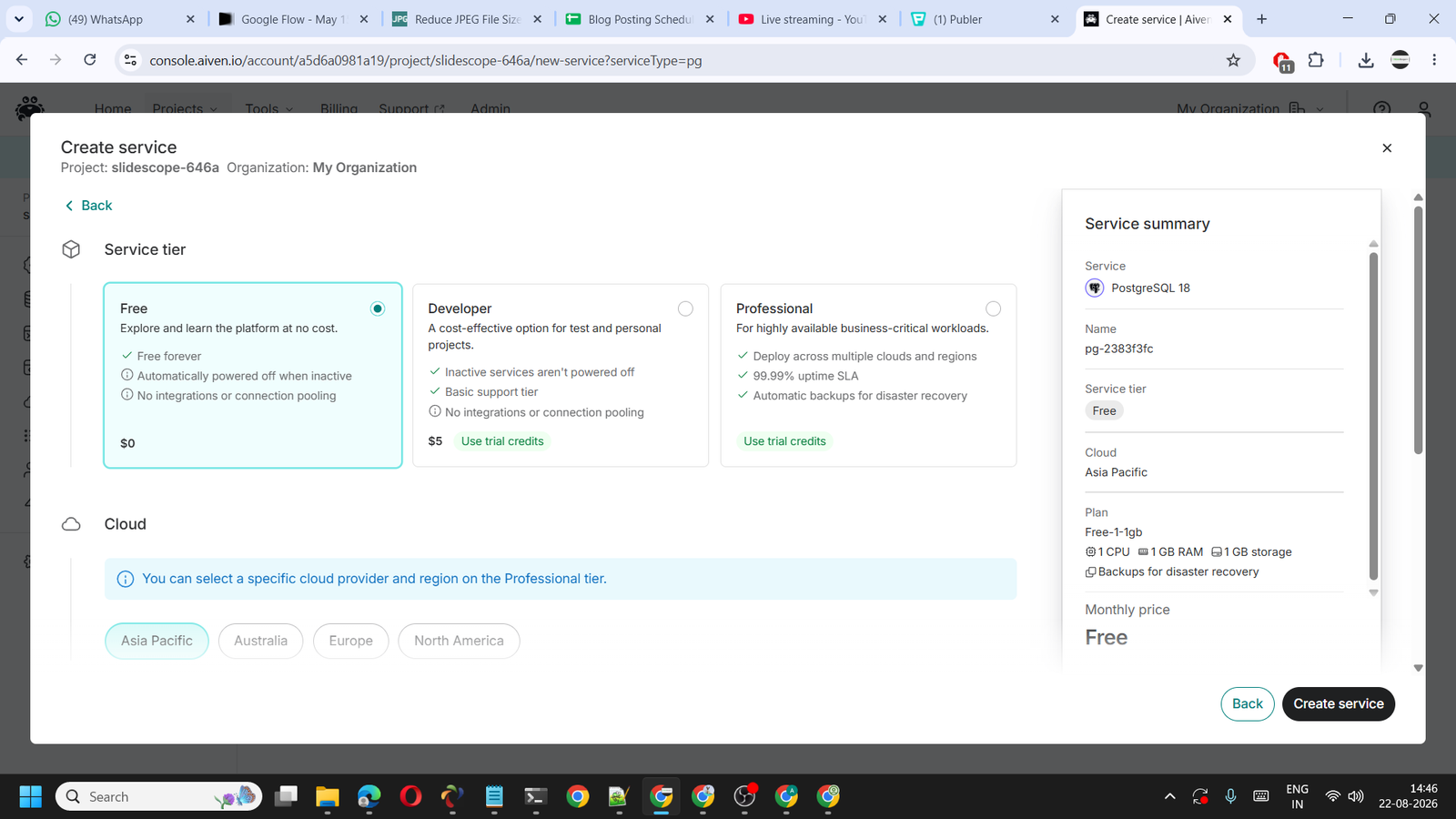Select the Developer service tier radio button
Viewport: 1456px width, 819px height.
685,308
